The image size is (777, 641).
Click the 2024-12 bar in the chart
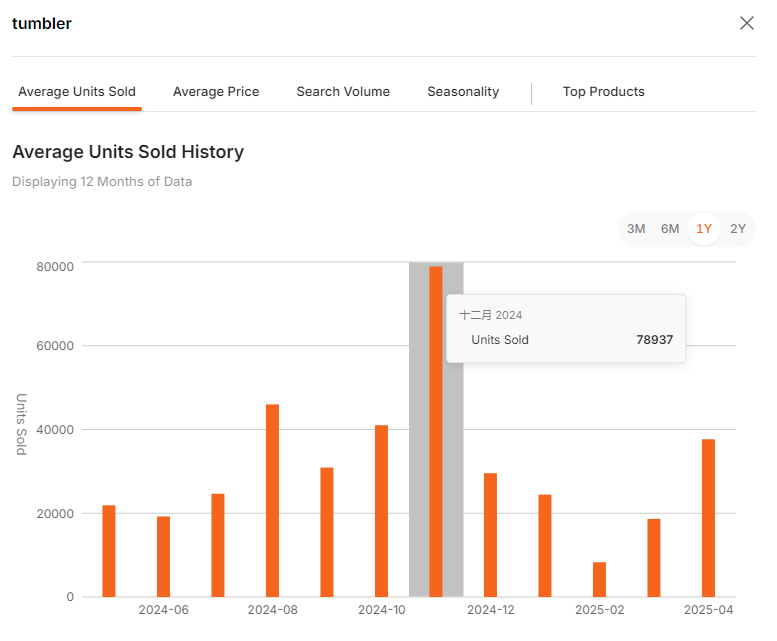pos(490,535)
